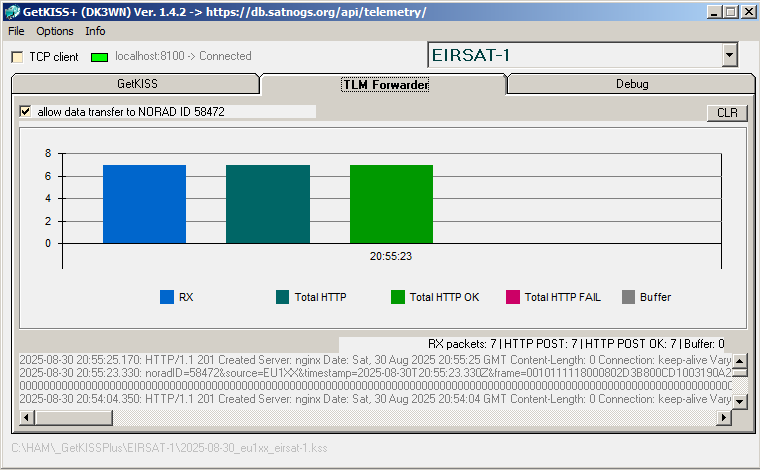This screenshot has height=470, width=760.
Task: Open the Info menu
Action: coord(95,31)
